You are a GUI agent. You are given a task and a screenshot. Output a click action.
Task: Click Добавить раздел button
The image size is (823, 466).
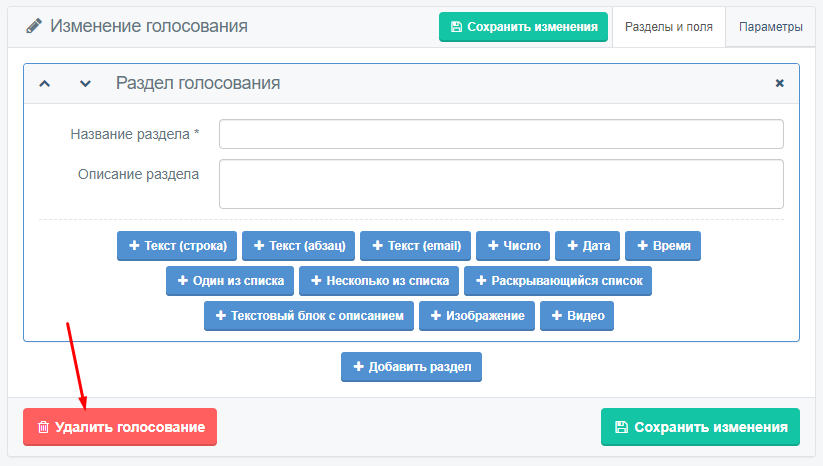point(412,367)
